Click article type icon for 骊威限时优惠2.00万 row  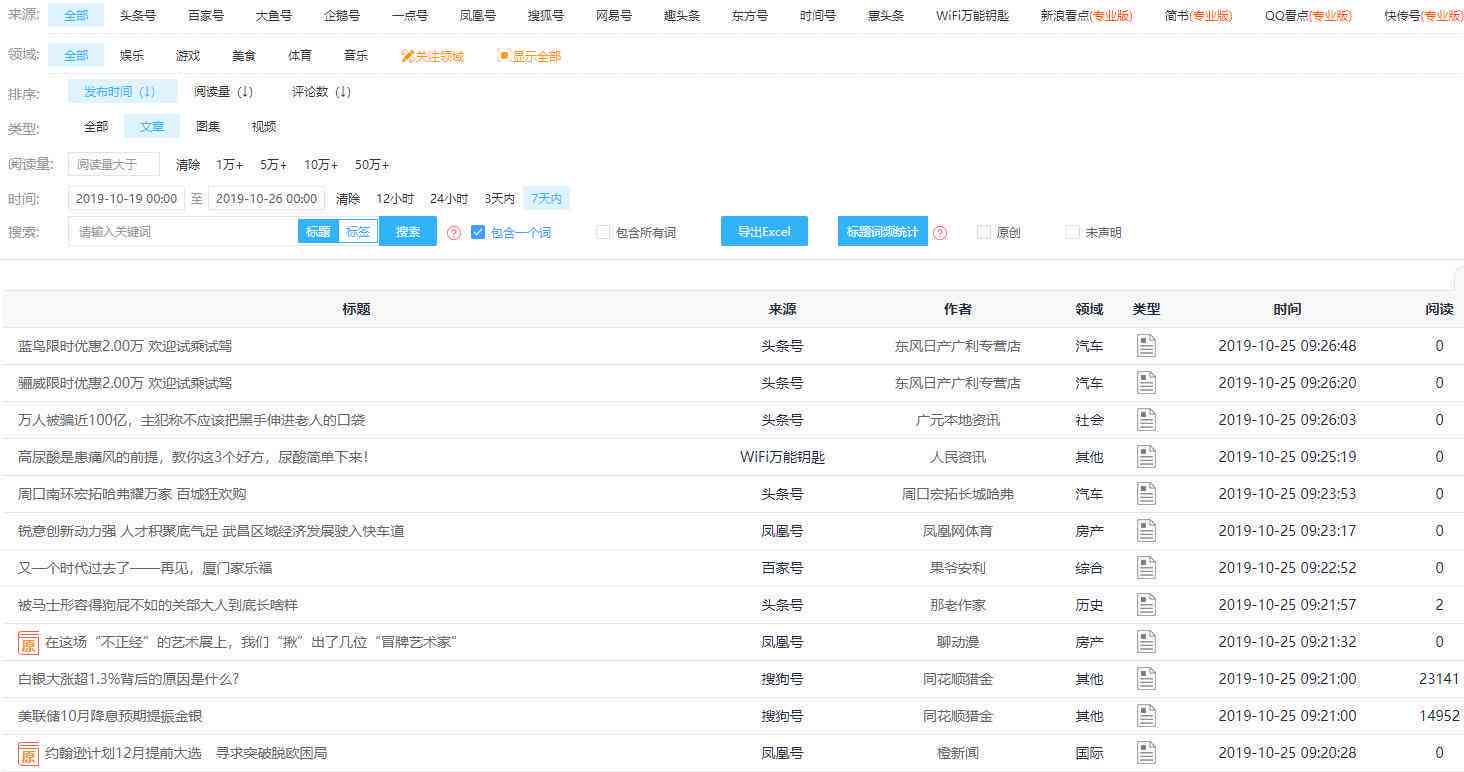[x=1146, y=383]
